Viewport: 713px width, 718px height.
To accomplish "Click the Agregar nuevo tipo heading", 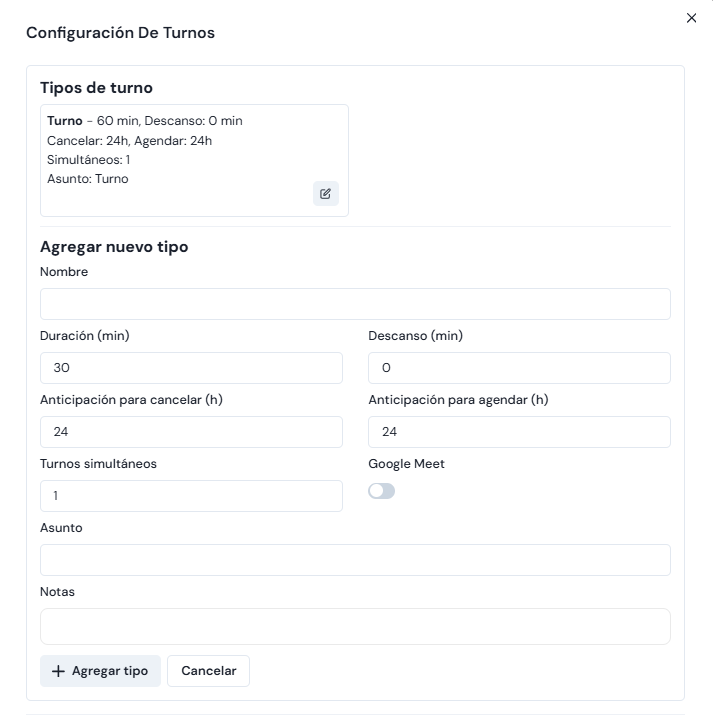I will pyautogui.click(x=114, y=247).
